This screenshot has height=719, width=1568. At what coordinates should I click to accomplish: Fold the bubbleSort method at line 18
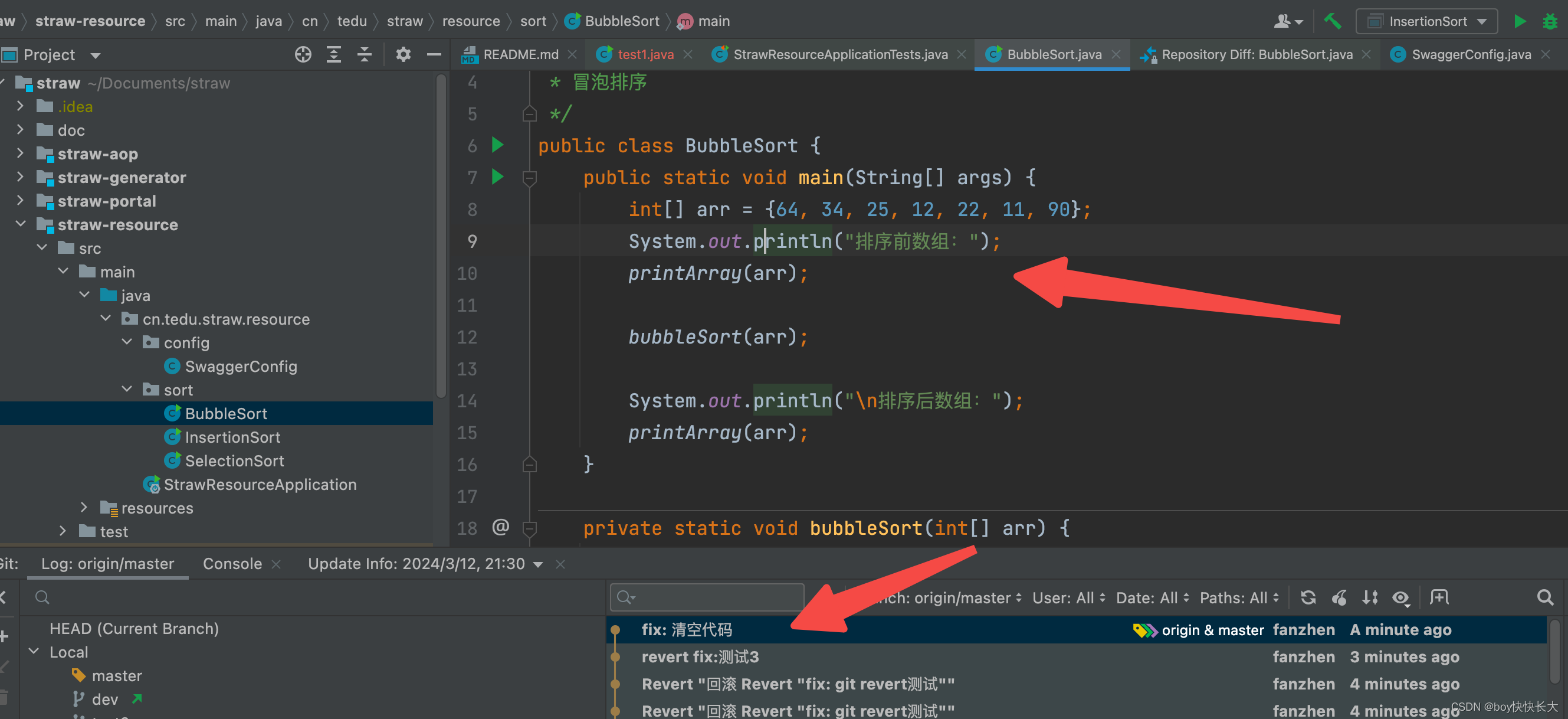(x=530, y=528)
